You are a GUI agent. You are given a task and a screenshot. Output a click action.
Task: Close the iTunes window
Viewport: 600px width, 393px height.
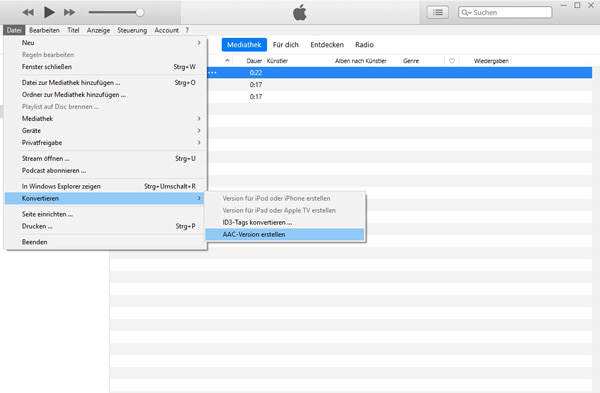point(591,5)
